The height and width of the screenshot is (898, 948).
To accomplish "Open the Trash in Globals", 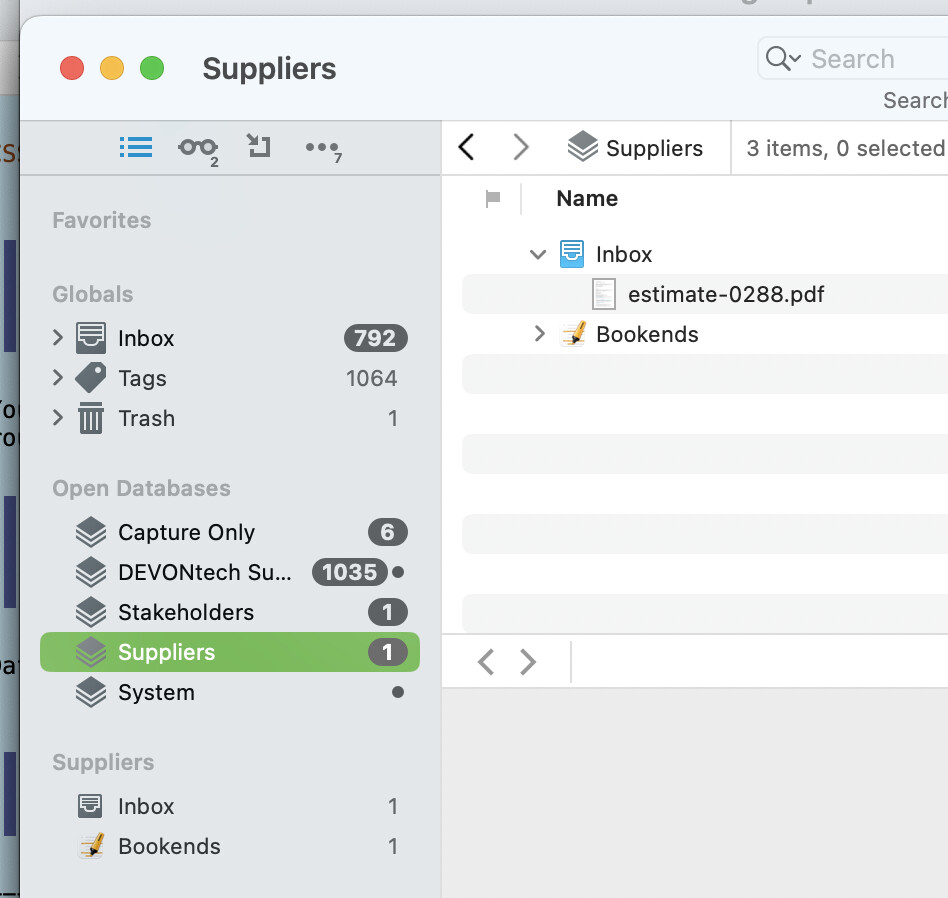I will click(x=146, y=418).
